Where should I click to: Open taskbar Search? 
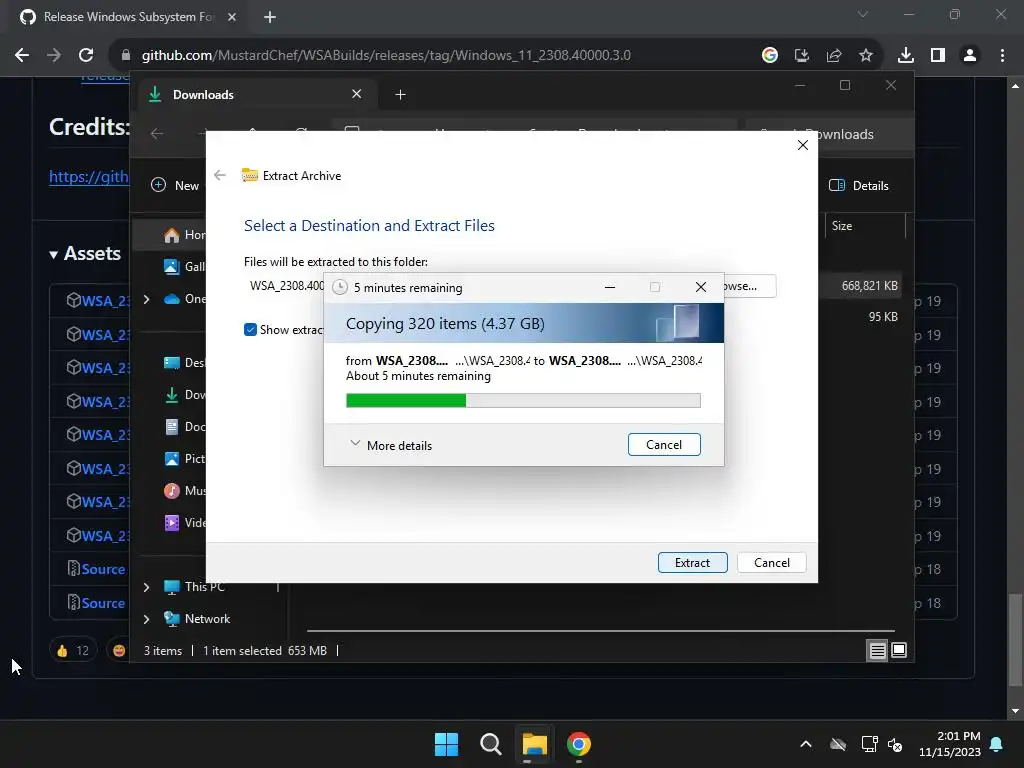[x=490, y=744]
